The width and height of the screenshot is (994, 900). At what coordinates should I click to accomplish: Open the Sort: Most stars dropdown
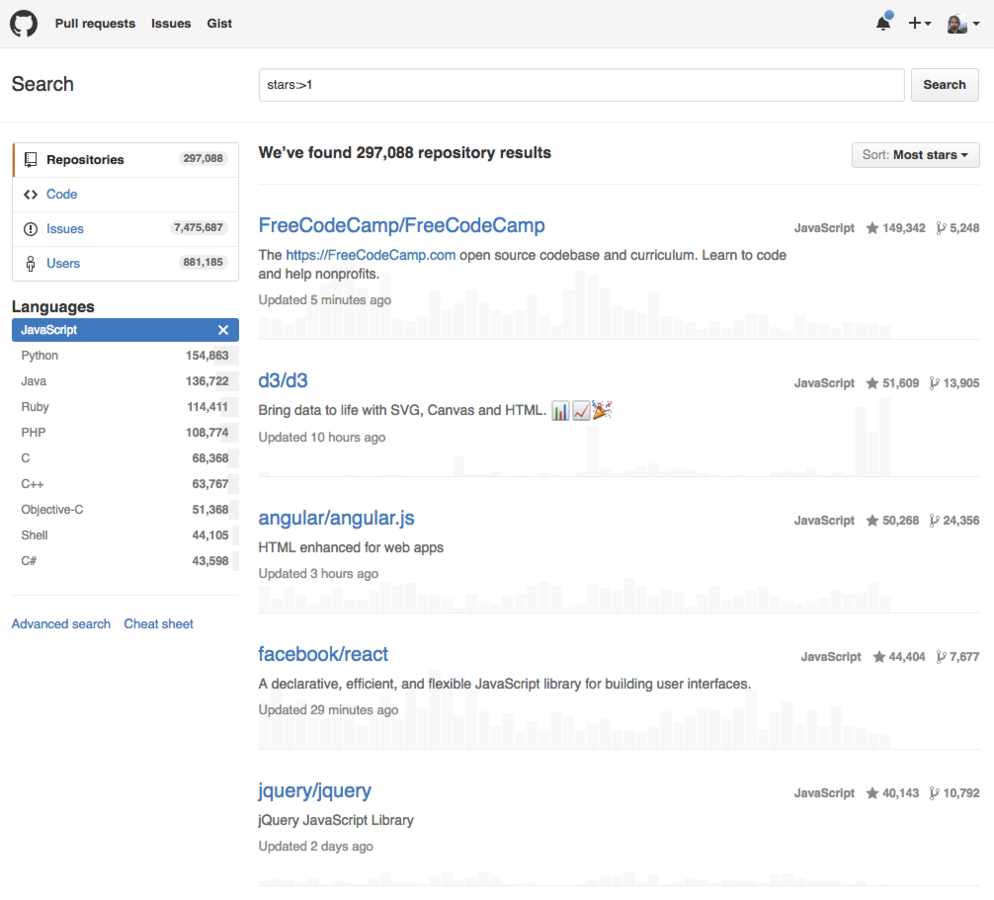pyautogui.click(x=915, y=155)
